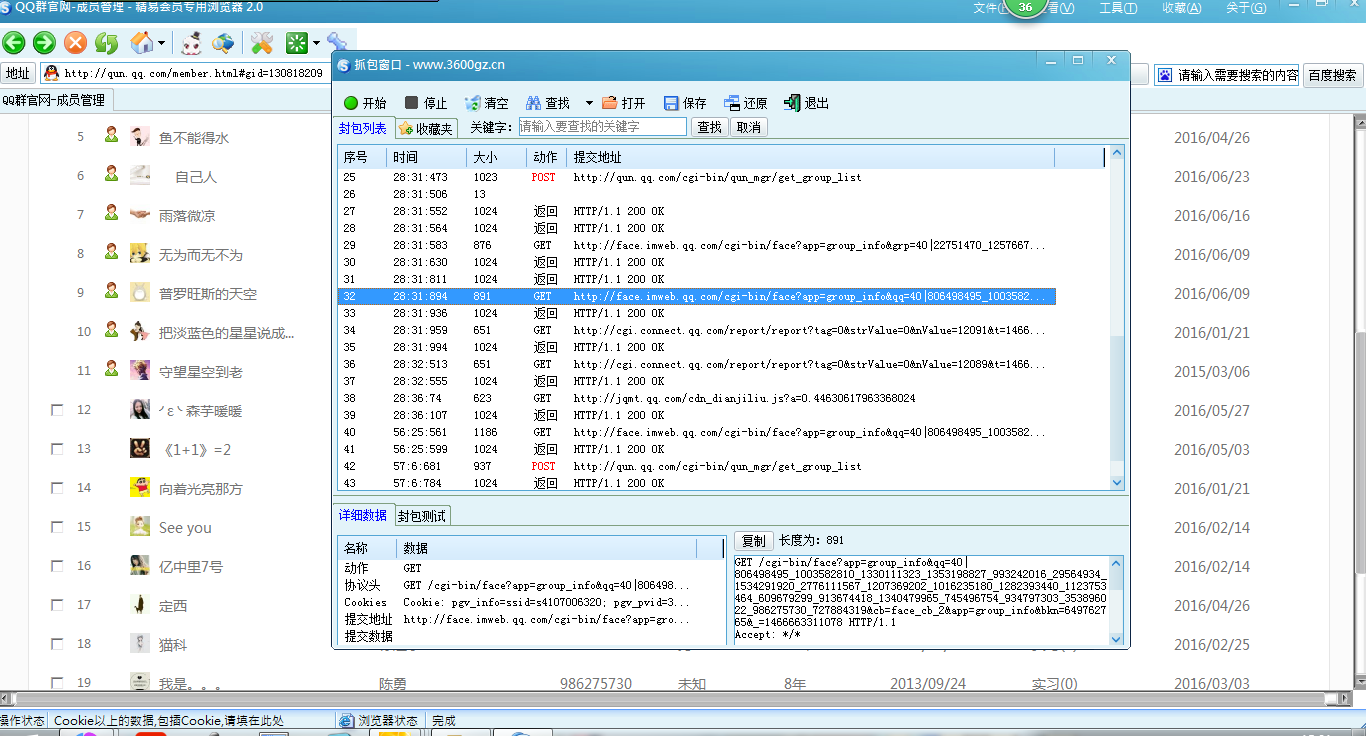
Task: Stop capture with the 停止 button
Action: 426,103
